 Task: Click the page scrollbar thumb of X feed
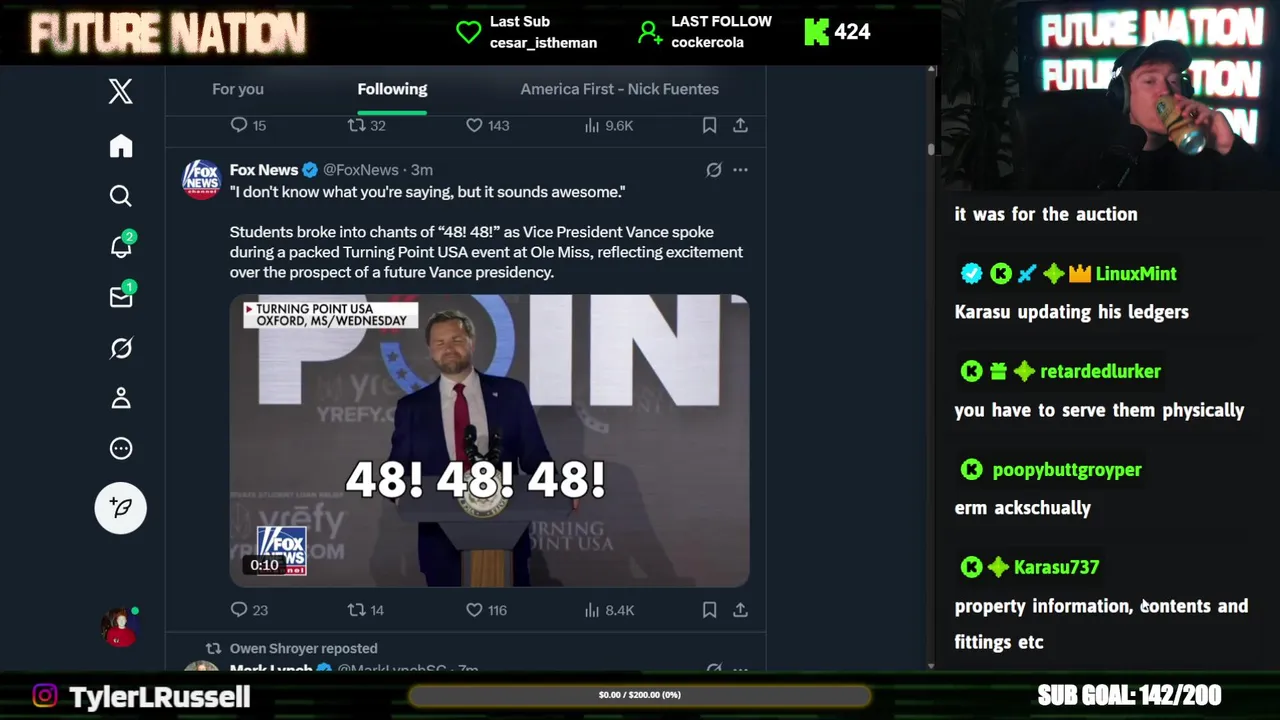[x=931, y=148]
